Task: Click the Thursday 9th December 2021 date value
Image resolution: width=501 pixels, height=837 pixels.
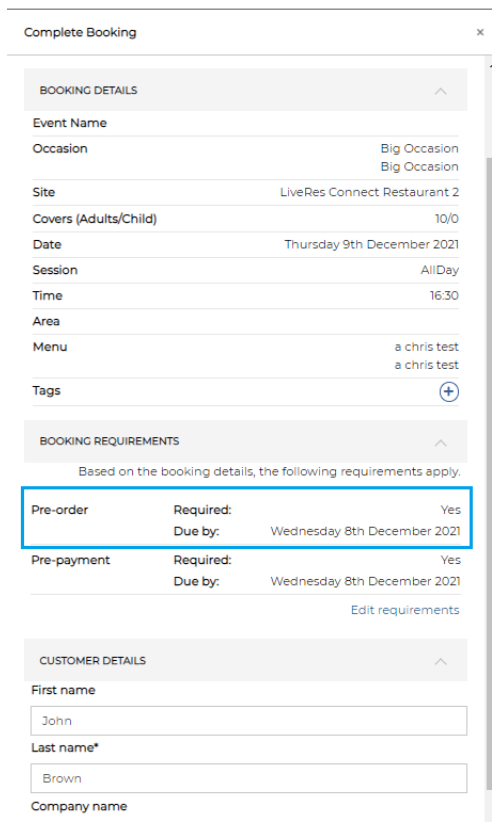Action: [x=371, y=244]
